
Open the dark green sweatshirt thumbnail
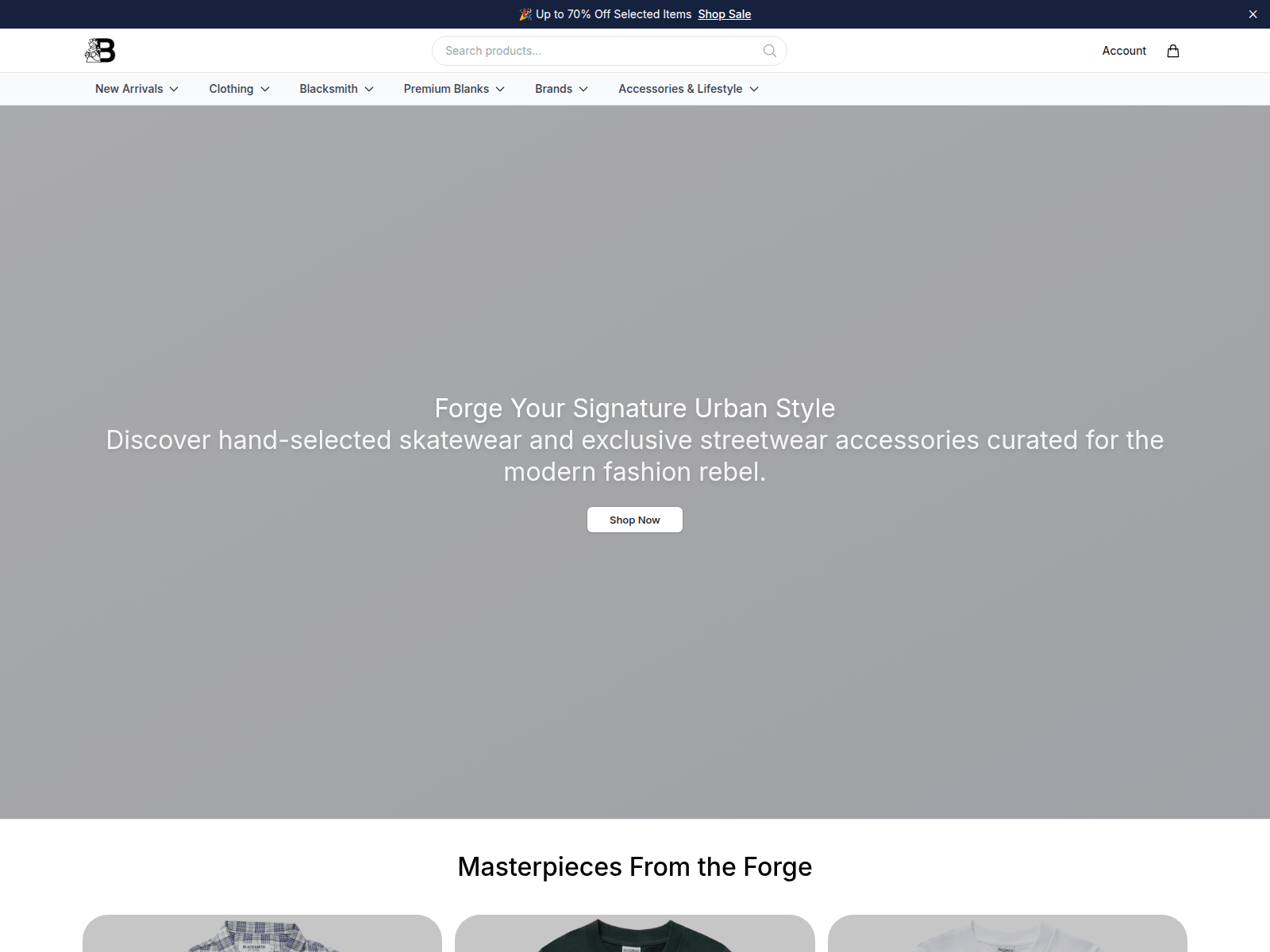(635, 934)
